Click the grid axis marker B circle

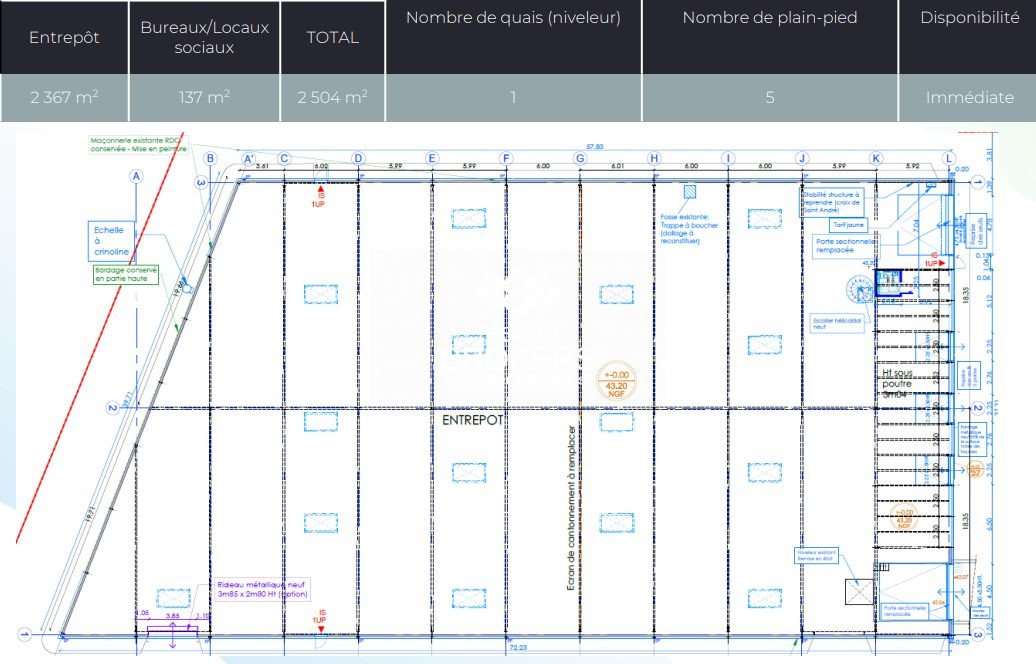(x=210, y=158)
